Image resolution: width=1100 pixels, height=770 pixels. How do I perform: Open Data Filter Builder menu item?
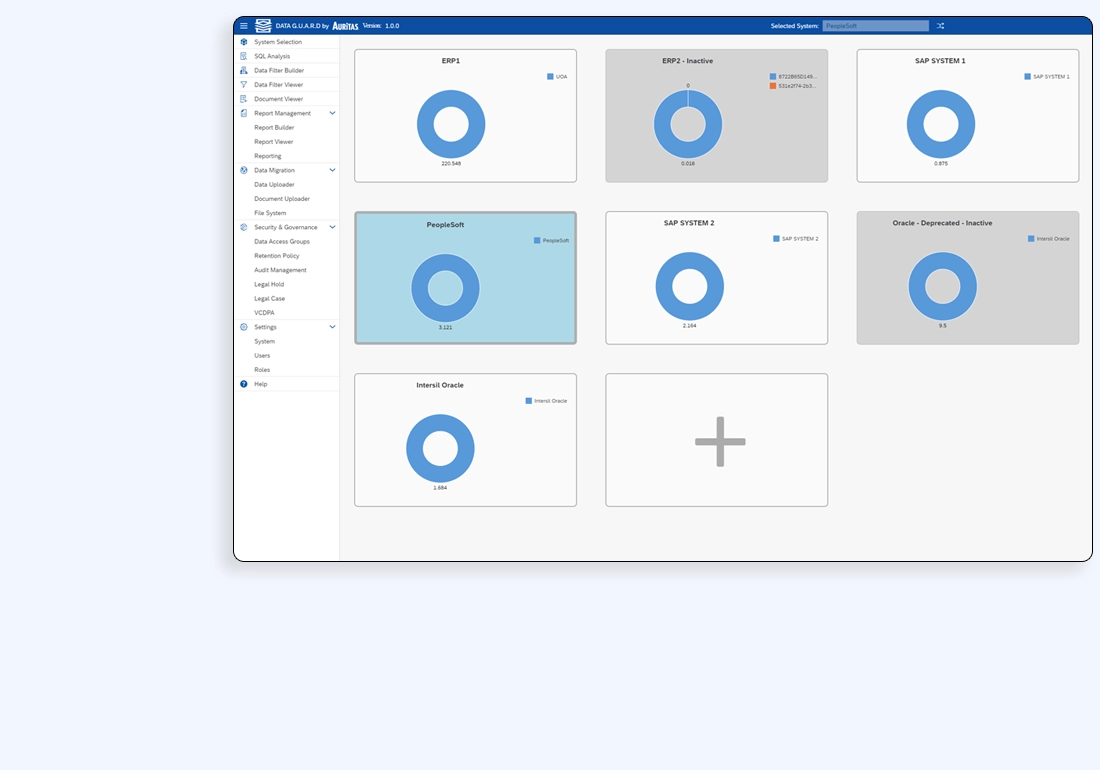coord(286,70)
